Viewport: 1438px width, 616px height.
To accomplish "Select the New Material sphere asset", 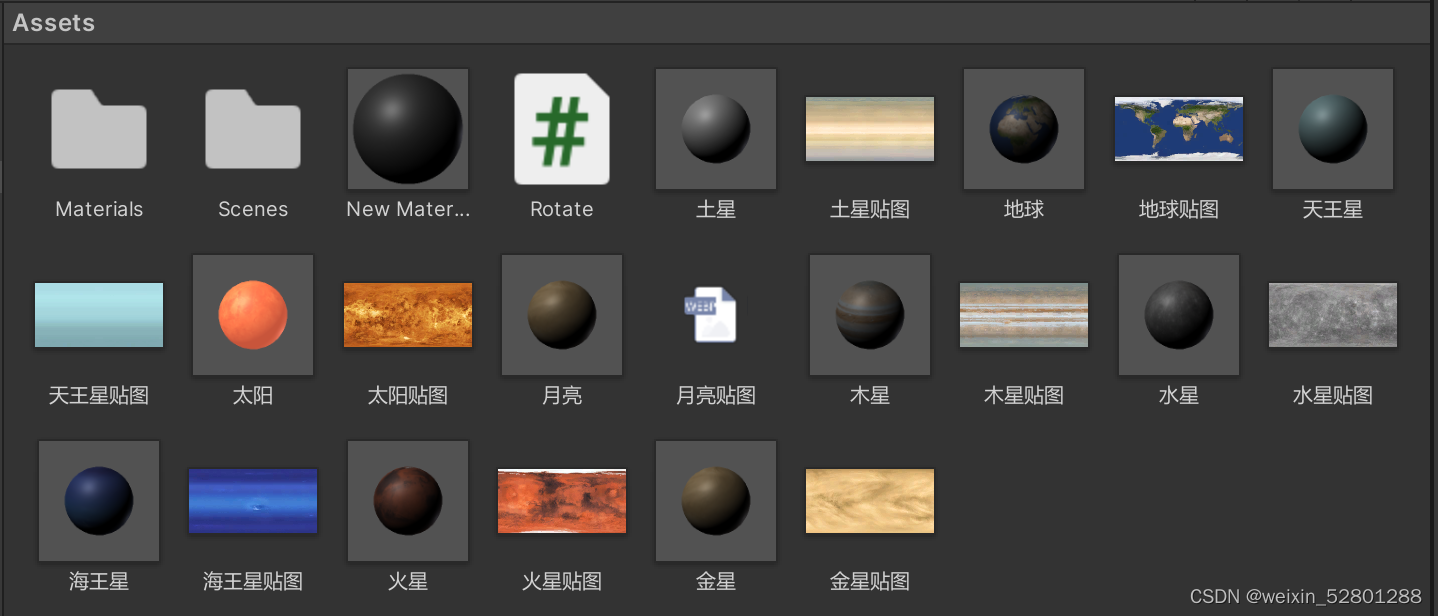I will (x=407, y=128).
